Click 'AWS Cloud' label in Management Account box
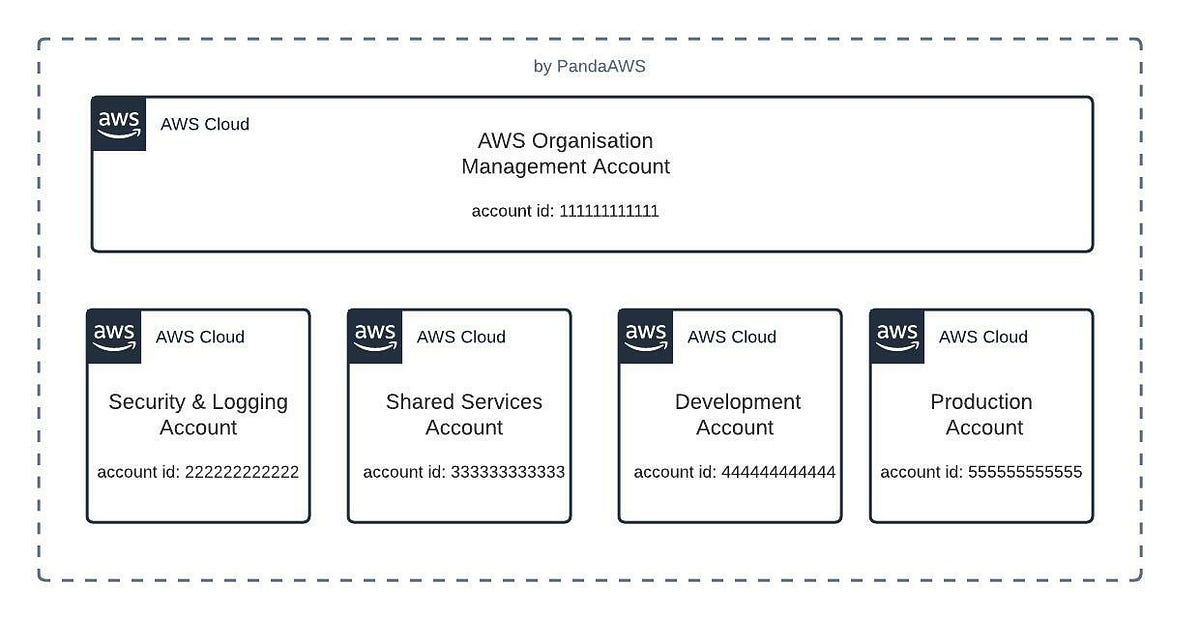The height and width of the screenshot is (619, 1200). 205,124
